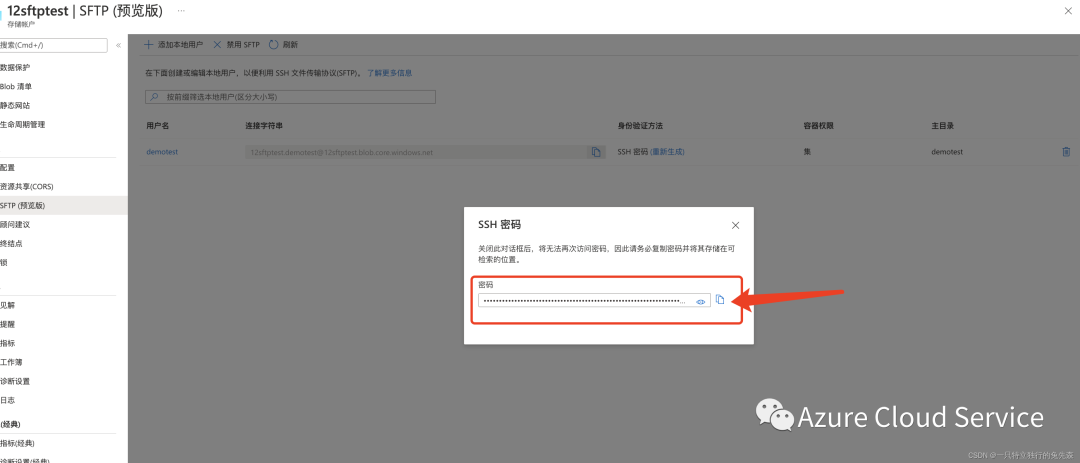Copy the demotest connection string
Image resolution: width=1080 pixels, height=463 pixels.
pyautogui.click(x=596, y=152)
